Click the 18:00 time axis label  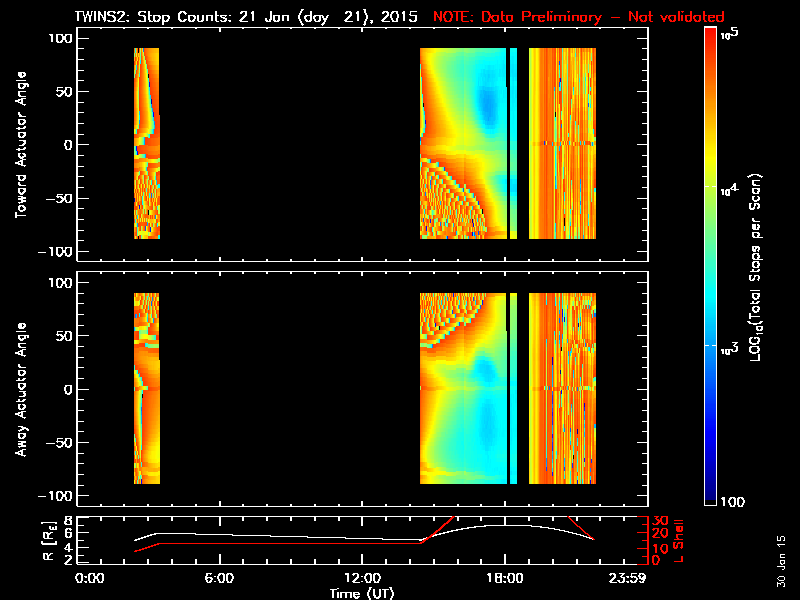click(505, 579)
